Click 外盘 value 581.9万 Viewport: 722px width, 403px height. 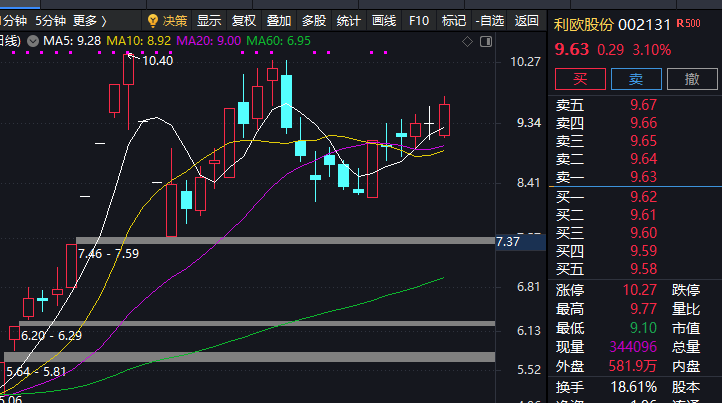[x=633, y=366]
